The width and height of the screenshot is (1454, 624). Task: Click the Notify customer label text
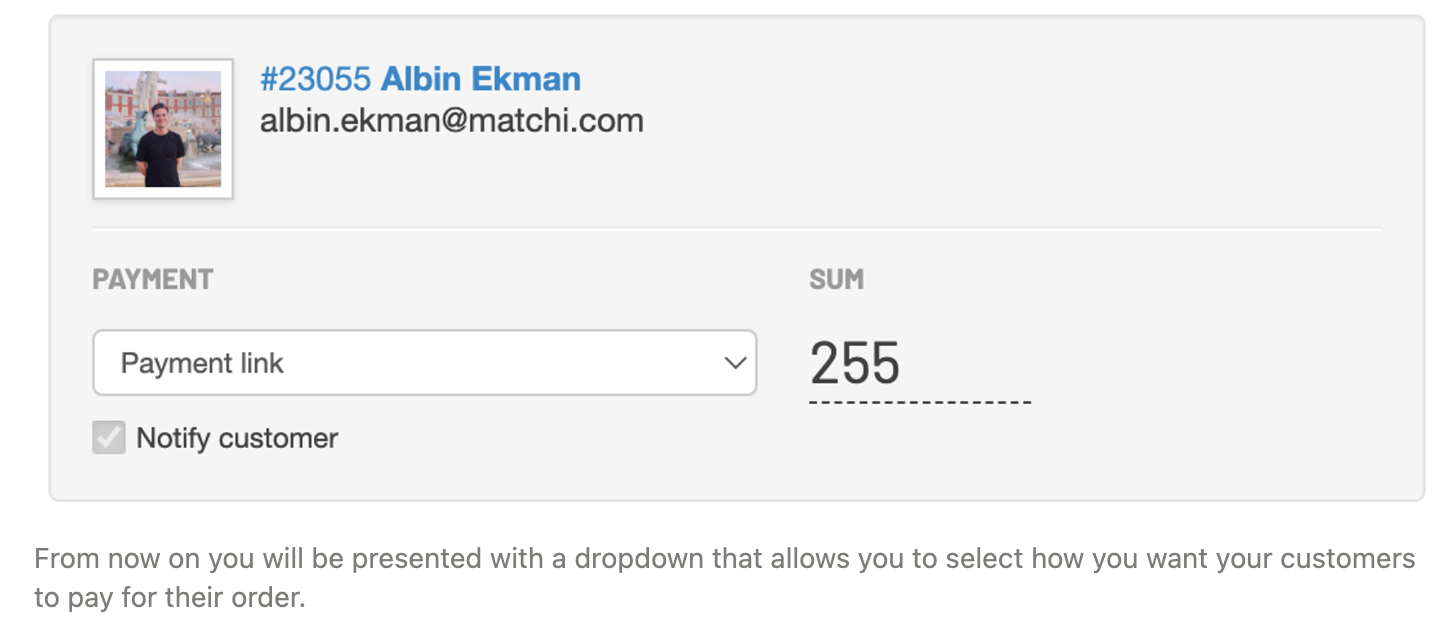click(x=237, y=438)
